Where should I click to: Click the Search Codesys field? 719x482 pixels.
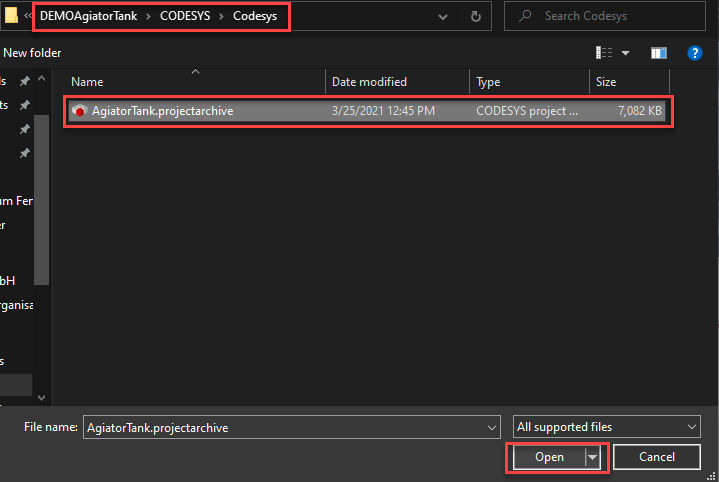604,16
